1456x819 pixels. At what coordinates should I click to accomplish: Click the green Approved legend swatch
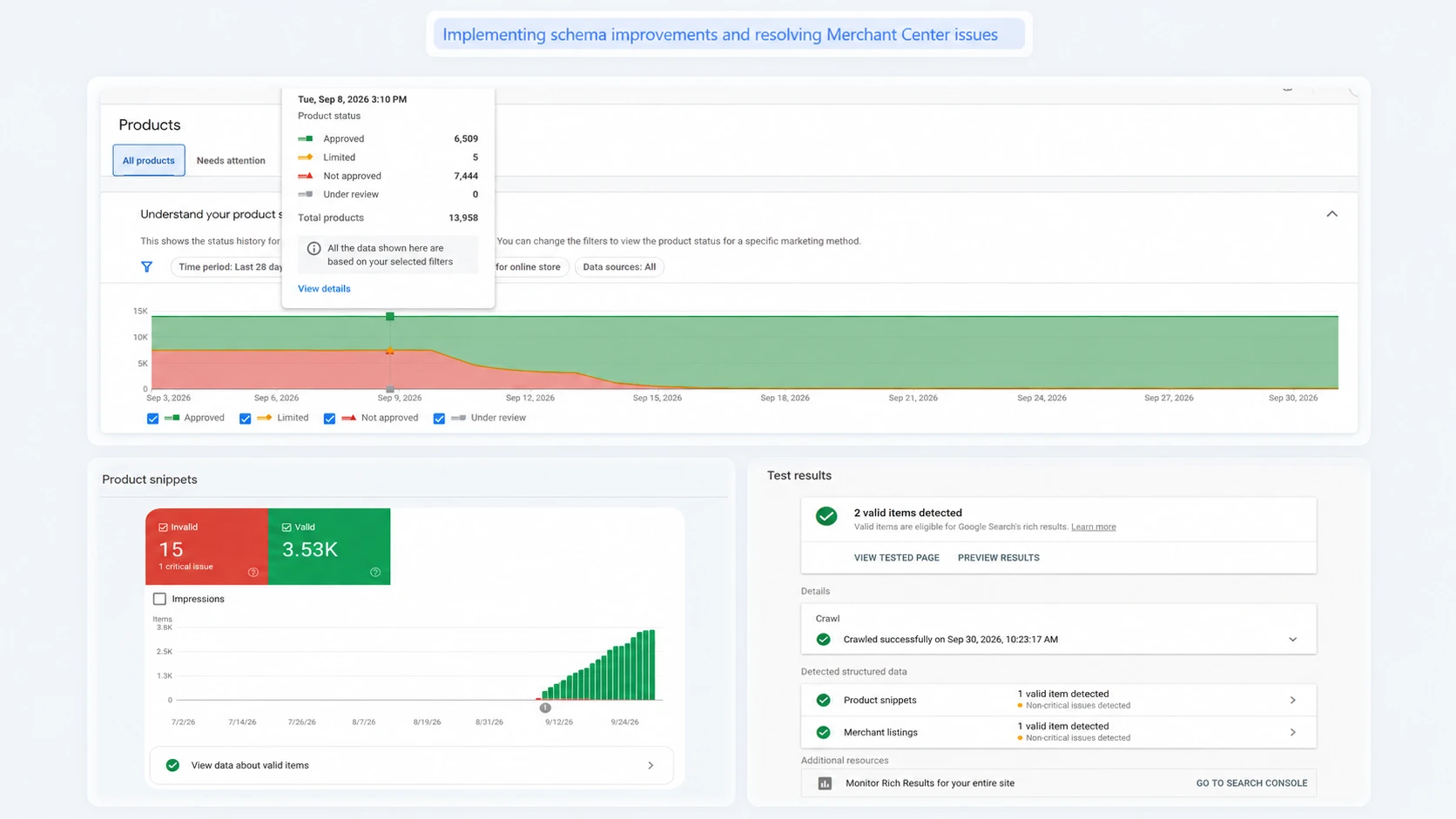point(172,418)
